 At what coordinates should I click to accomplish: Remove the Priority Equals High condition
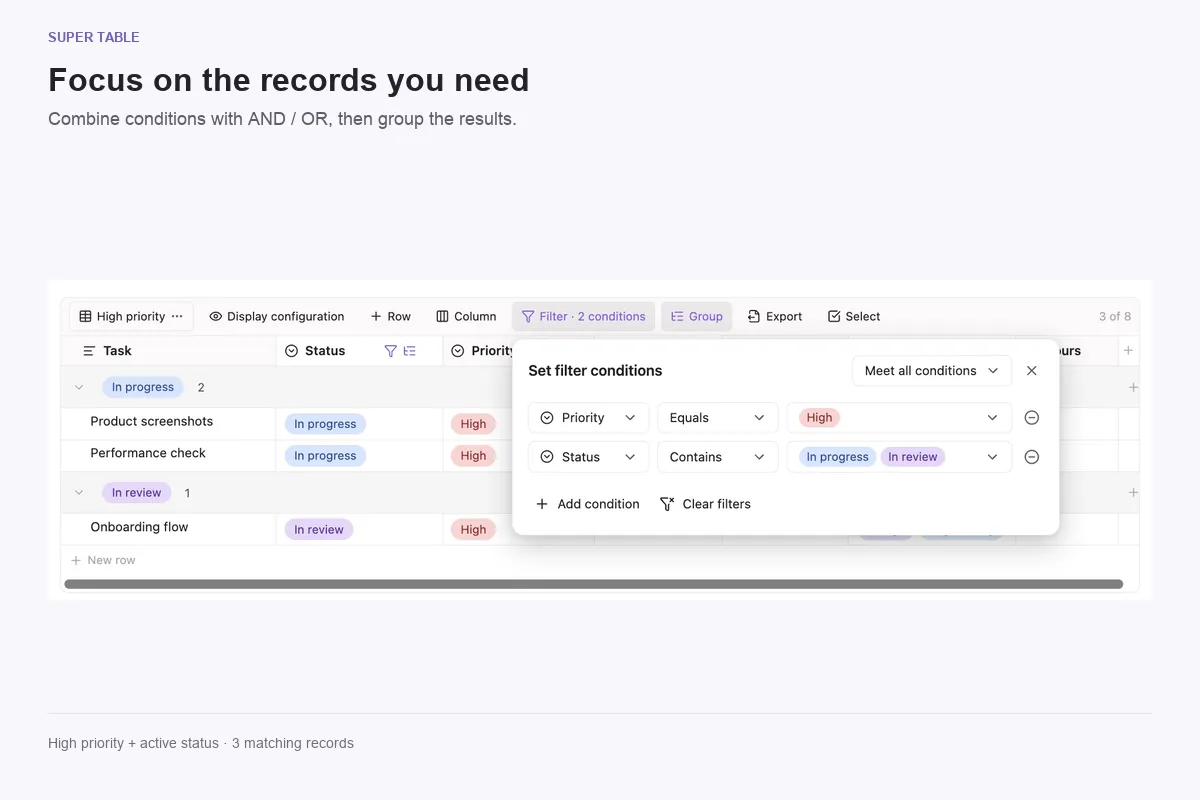point(1032,418)
